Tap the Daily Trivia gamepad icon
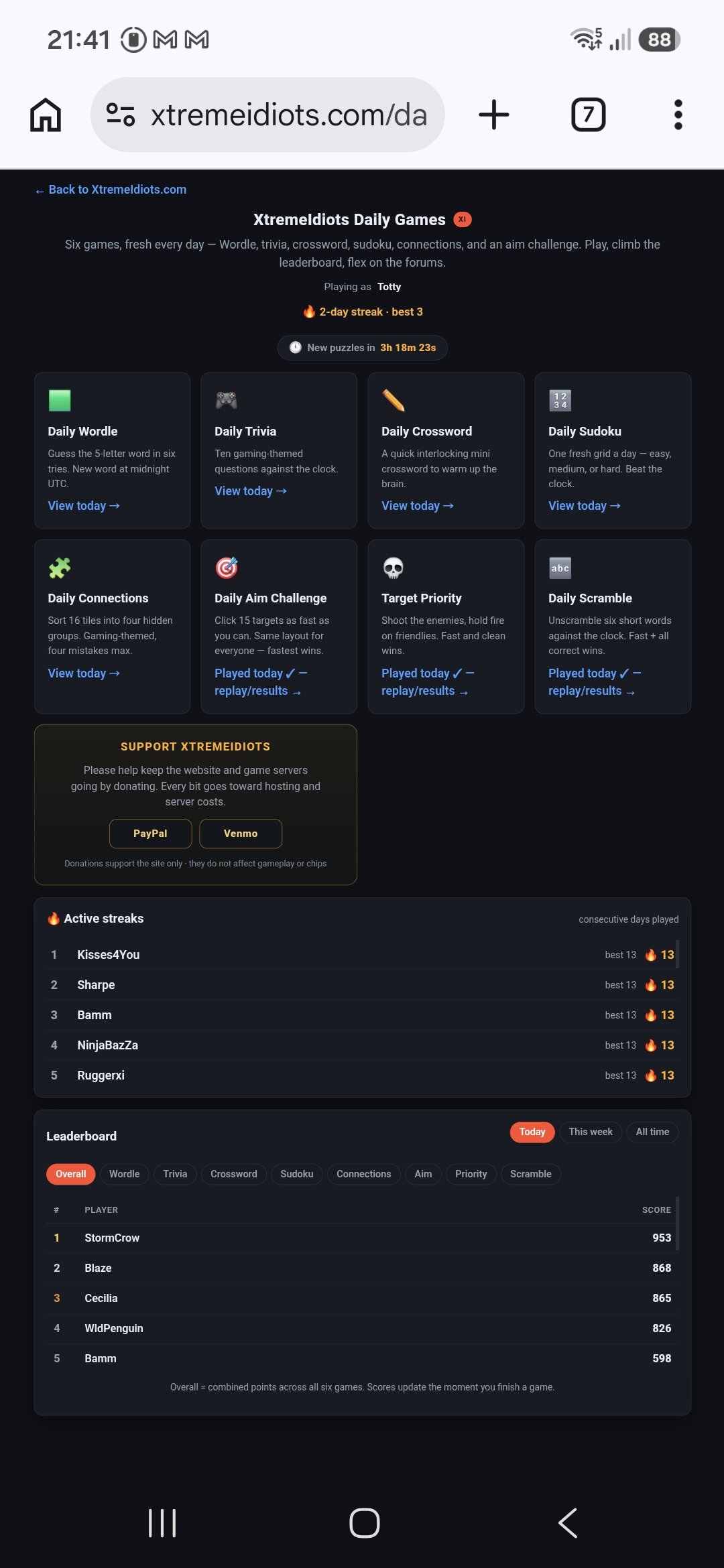724x1568 pixels. [227, 401]
